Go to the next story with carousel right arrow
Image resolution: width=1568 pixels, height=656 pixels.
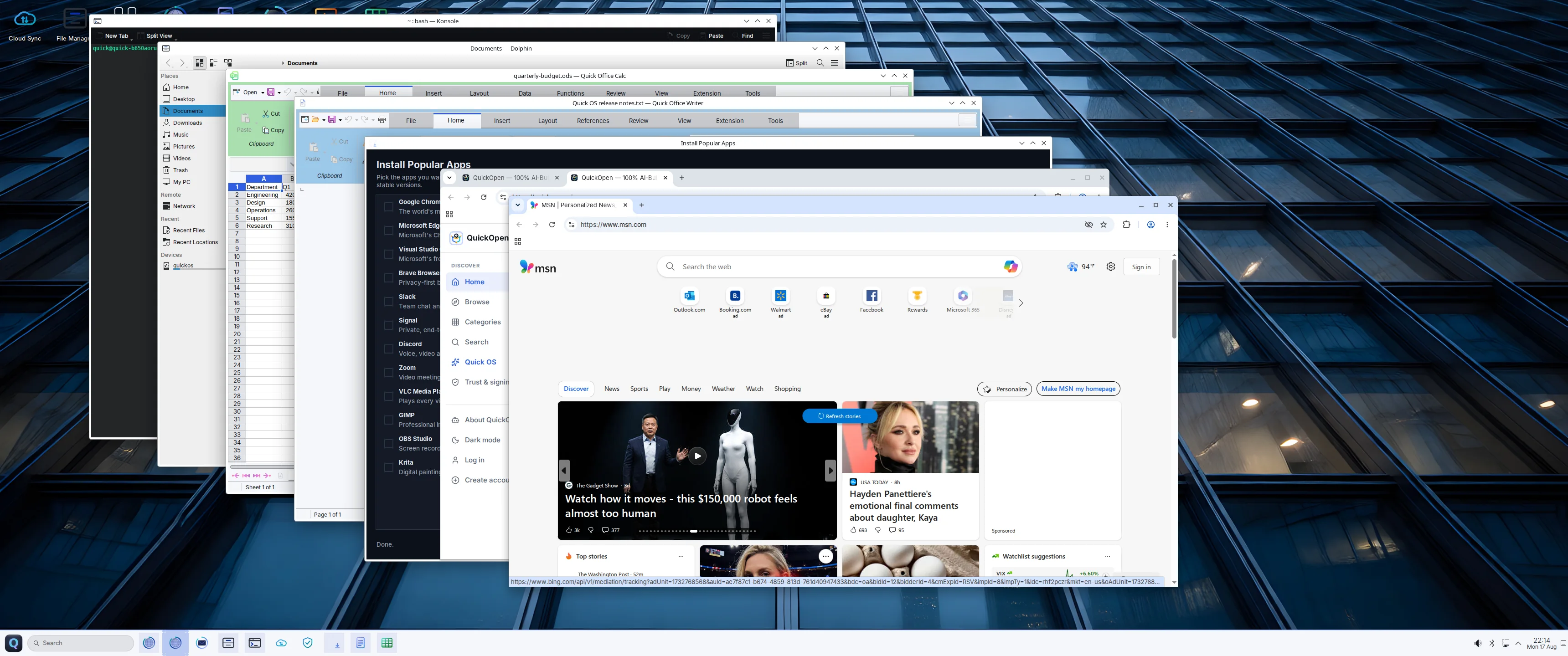click(x=830, y=471)
